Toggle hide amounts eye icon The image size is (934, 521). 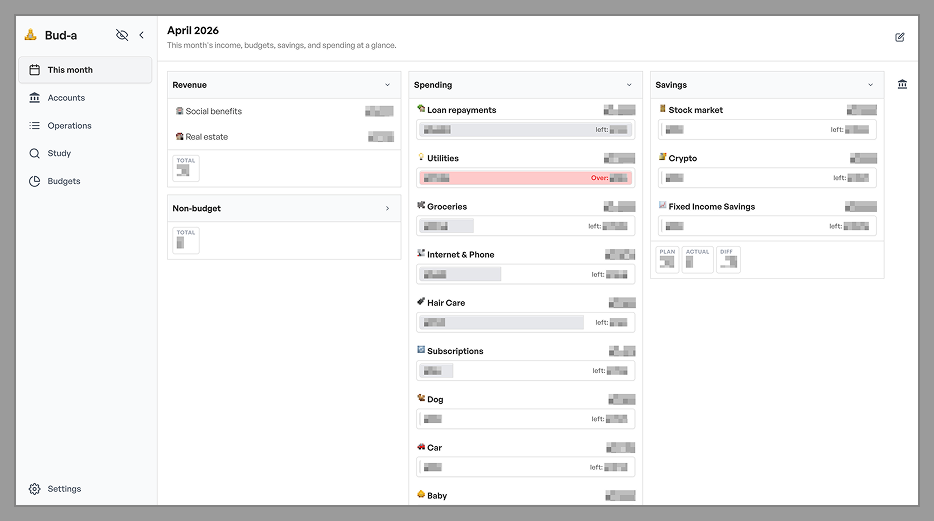122,35
